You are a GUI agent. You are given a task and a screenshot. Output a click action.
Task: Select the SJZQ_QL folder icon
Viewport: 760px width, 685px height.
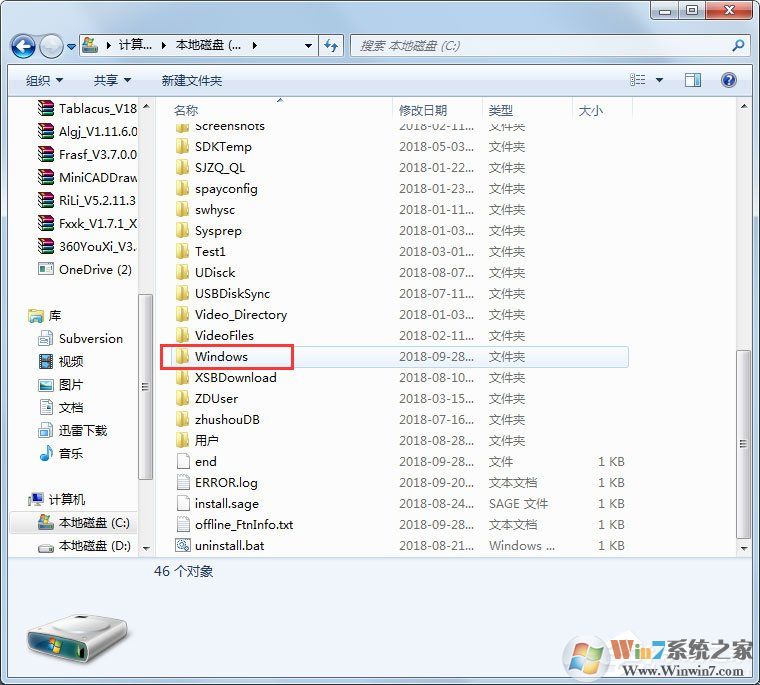click(x=182, y=167)
